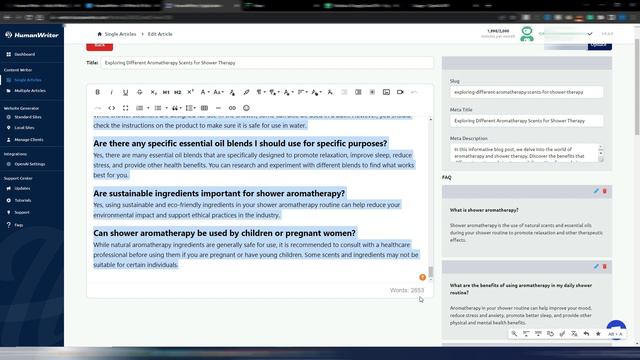The height and width of the screenshot is (360, 640).
Task: Insert a table
Action: click(204, 108)
